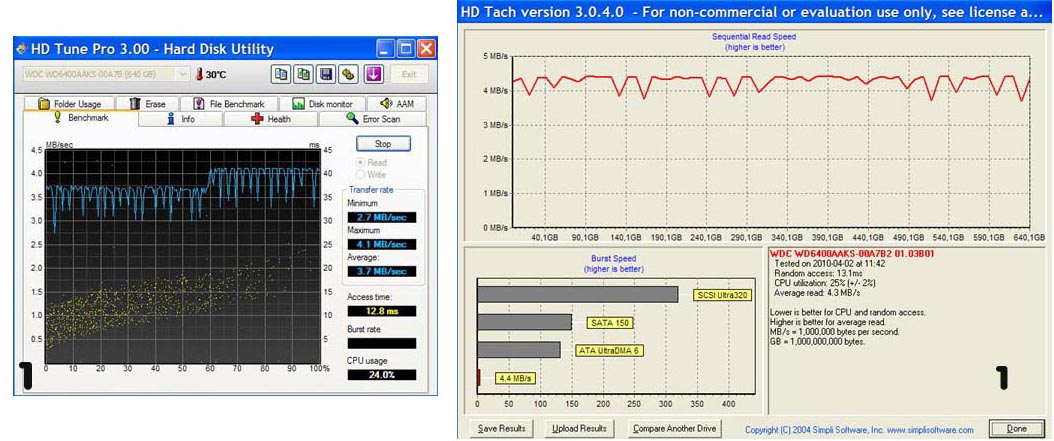
Task: Click Compare Another Drive button
Action: [x=675, y=428]
